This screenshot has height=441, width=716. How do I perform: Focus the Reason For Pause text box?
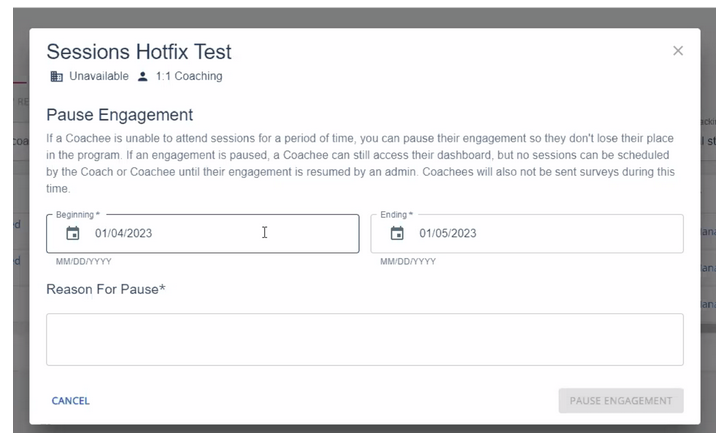click(364, 339)
